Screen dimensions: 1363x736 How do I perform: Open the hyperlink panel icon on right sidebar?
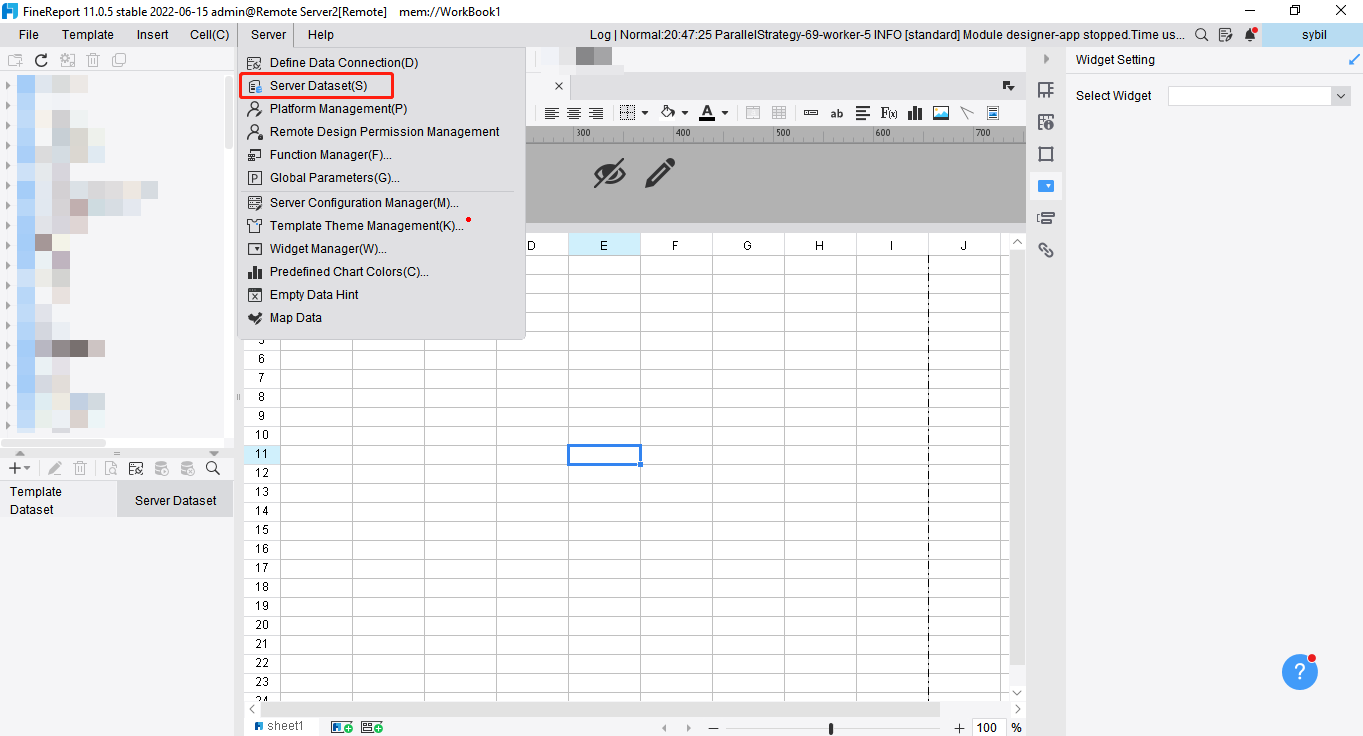pos(1046,250)
